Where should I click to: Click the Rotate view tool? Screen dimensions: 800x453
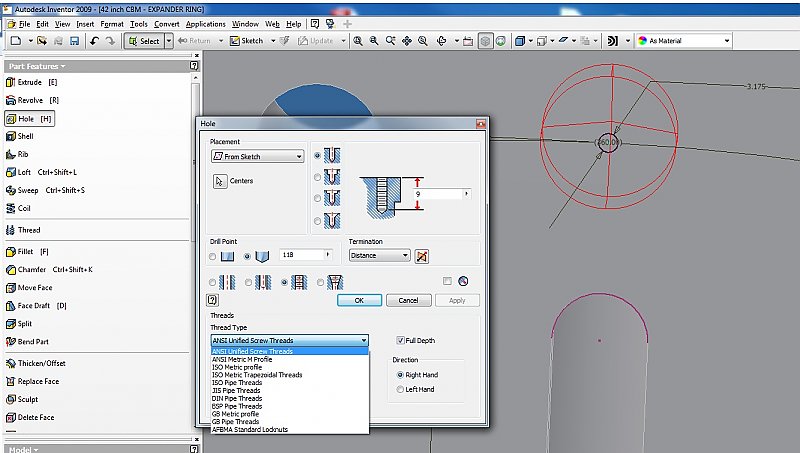click(442, 41)
